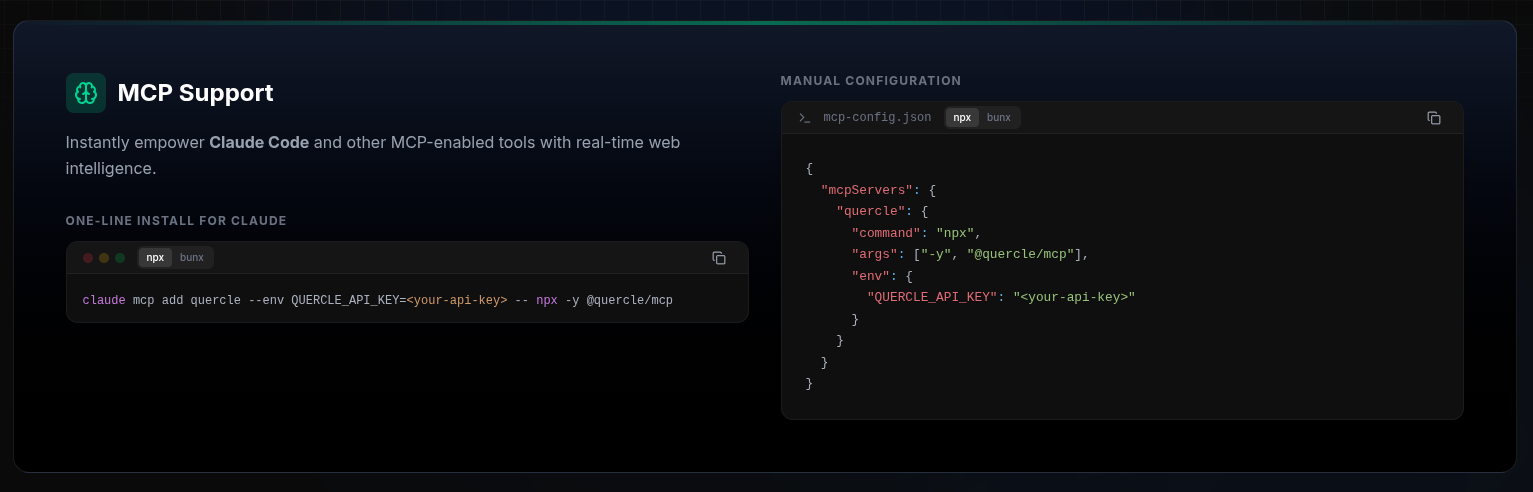Click QUERCLE_API_KEY= in the install command
The image size is (1533, 492).
pyautogui.click(x=349, y=300)
